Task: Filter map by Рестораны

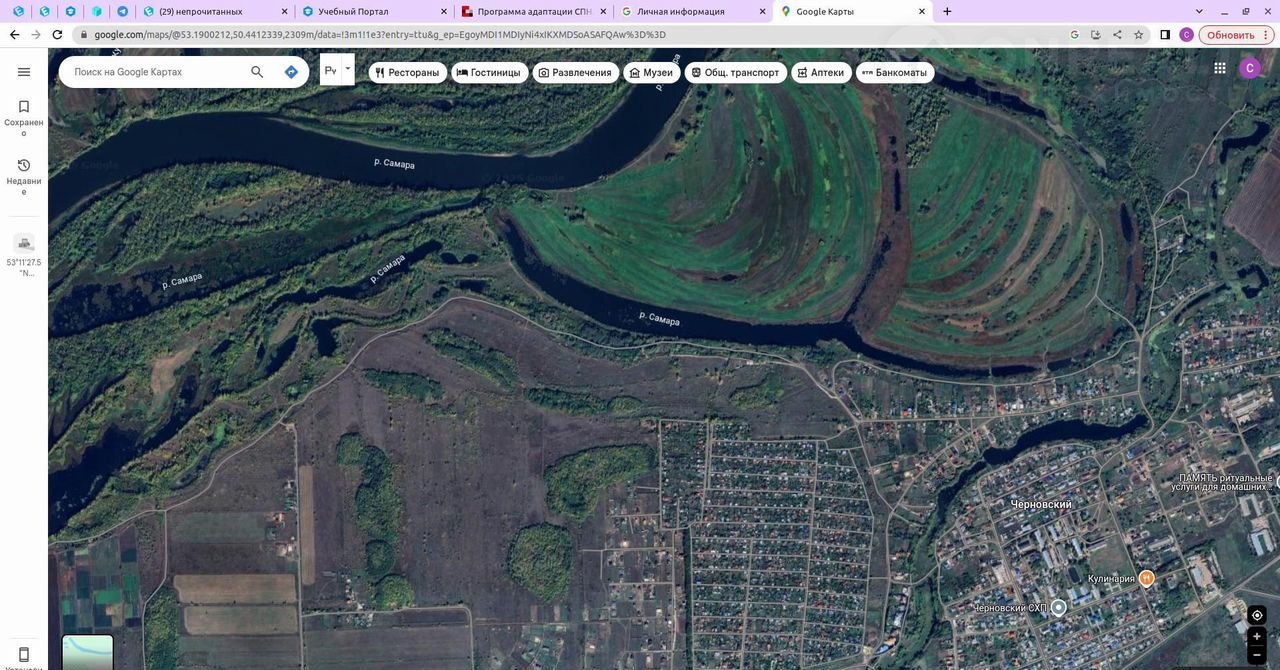Action: coord(407,73)
